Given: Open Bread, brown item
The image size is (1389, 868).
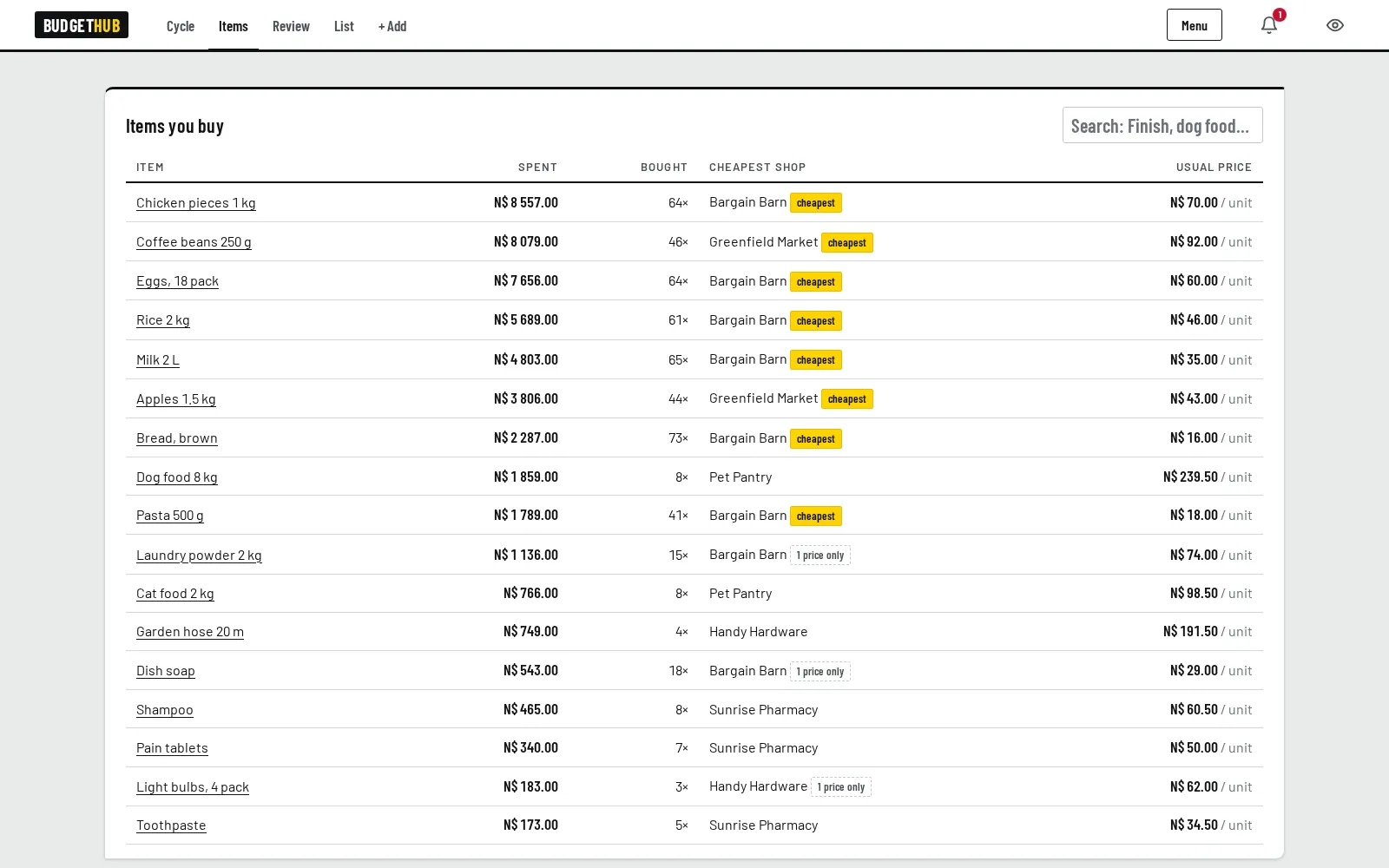Looking at the screenshot, I should 177,438.
